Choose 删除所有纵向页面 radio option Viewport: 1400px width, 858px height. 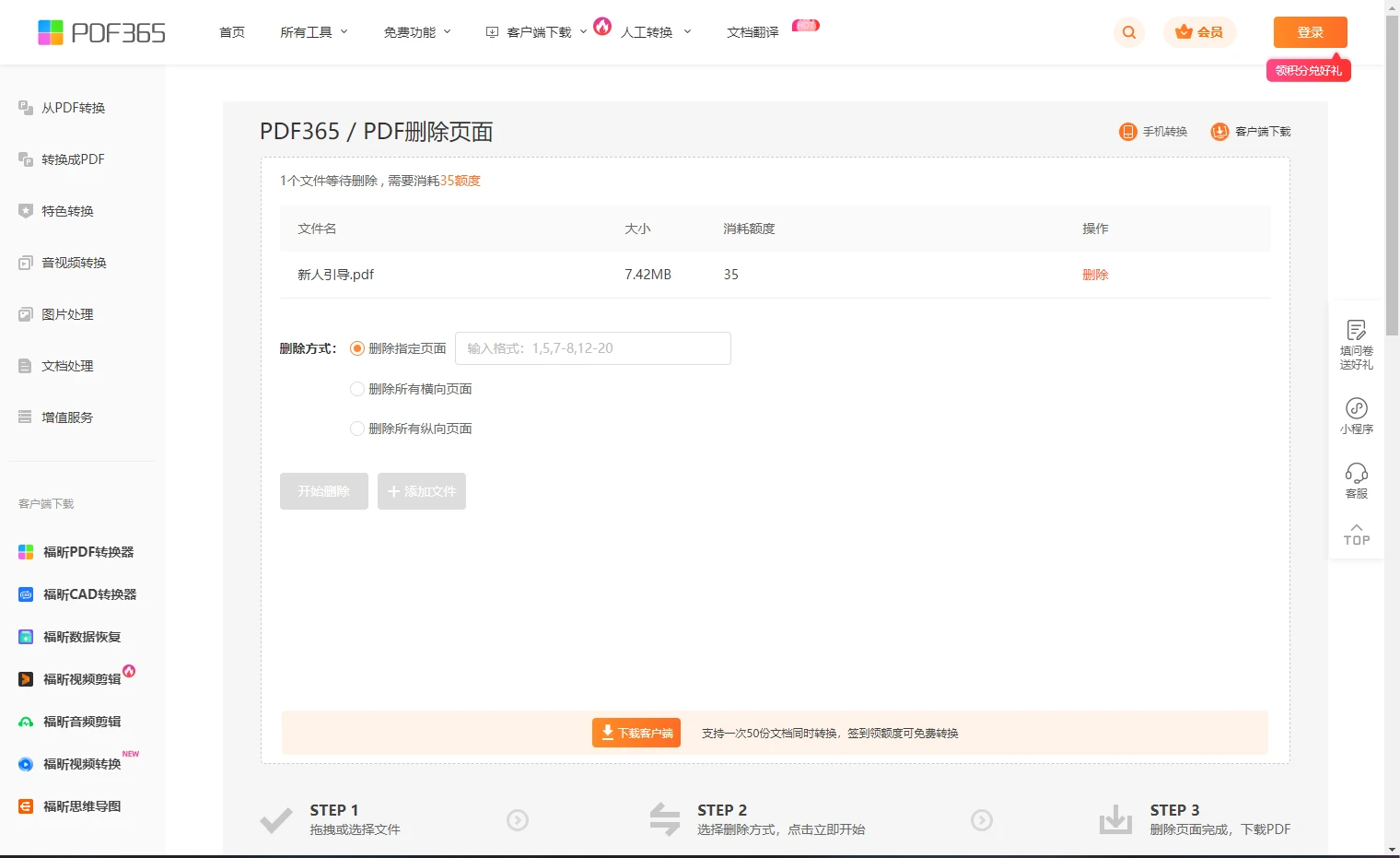pyautogui.click(x=357, y=429)
